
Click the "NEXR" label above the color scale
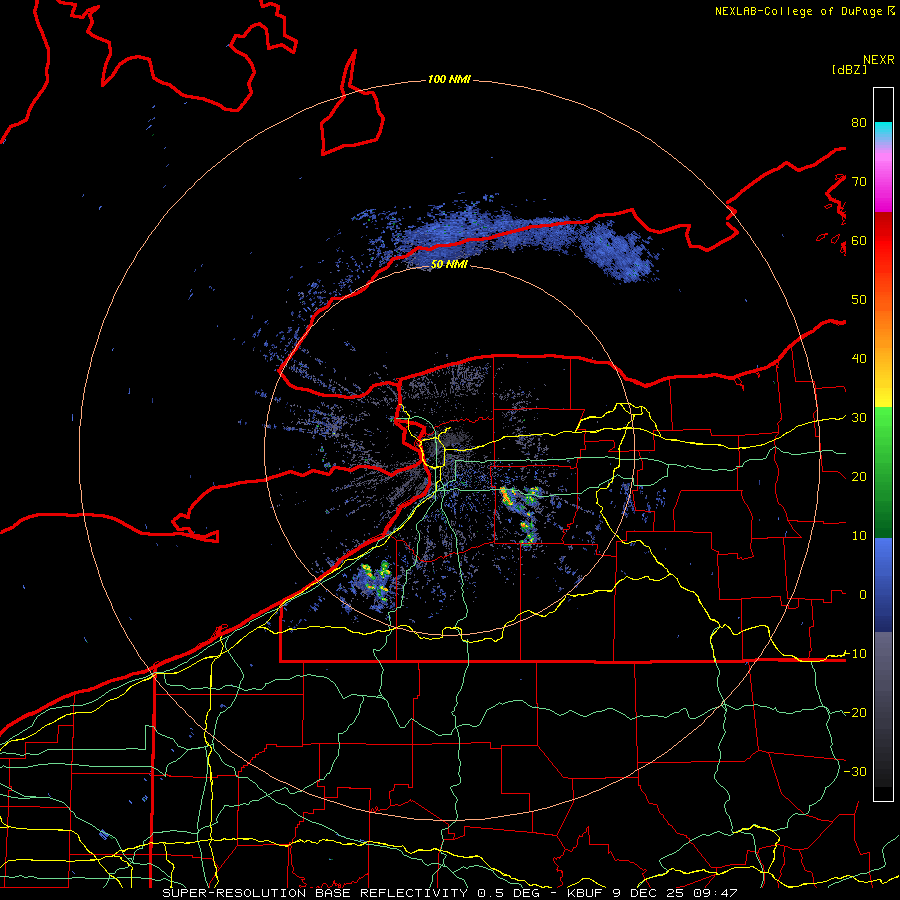pos(879,60)
